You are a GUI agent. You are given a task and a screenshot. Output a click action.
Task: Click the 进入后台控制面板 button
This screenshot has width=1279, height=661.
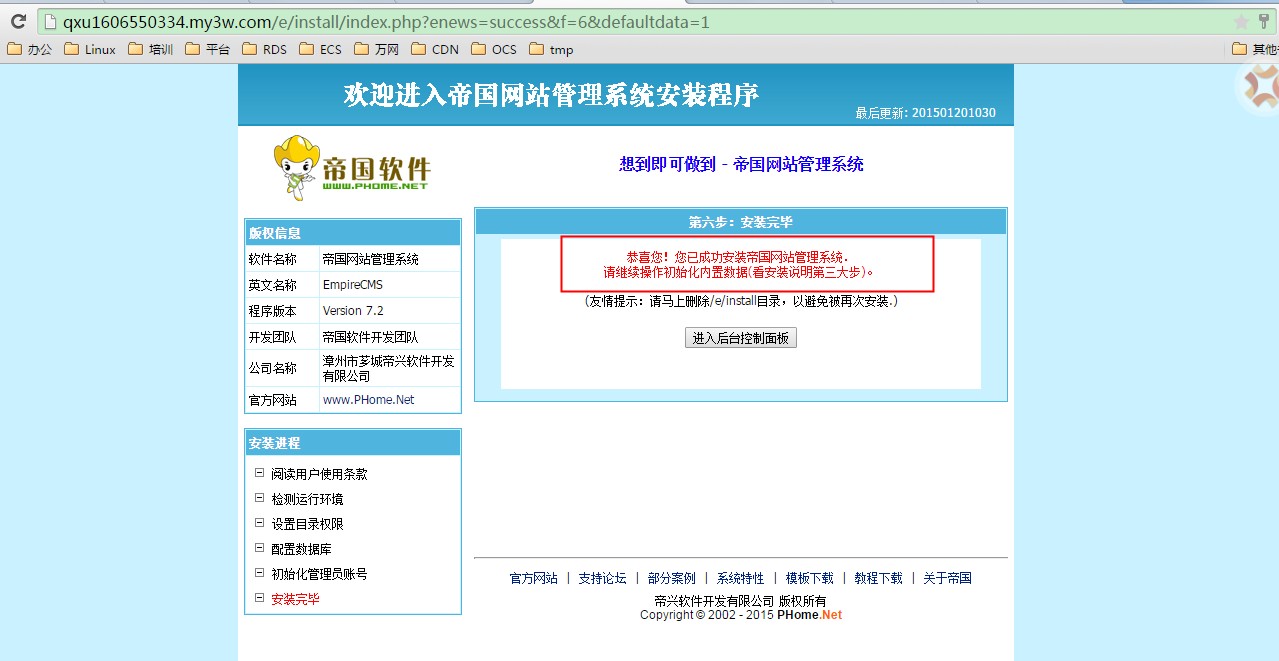pos(740,338)
